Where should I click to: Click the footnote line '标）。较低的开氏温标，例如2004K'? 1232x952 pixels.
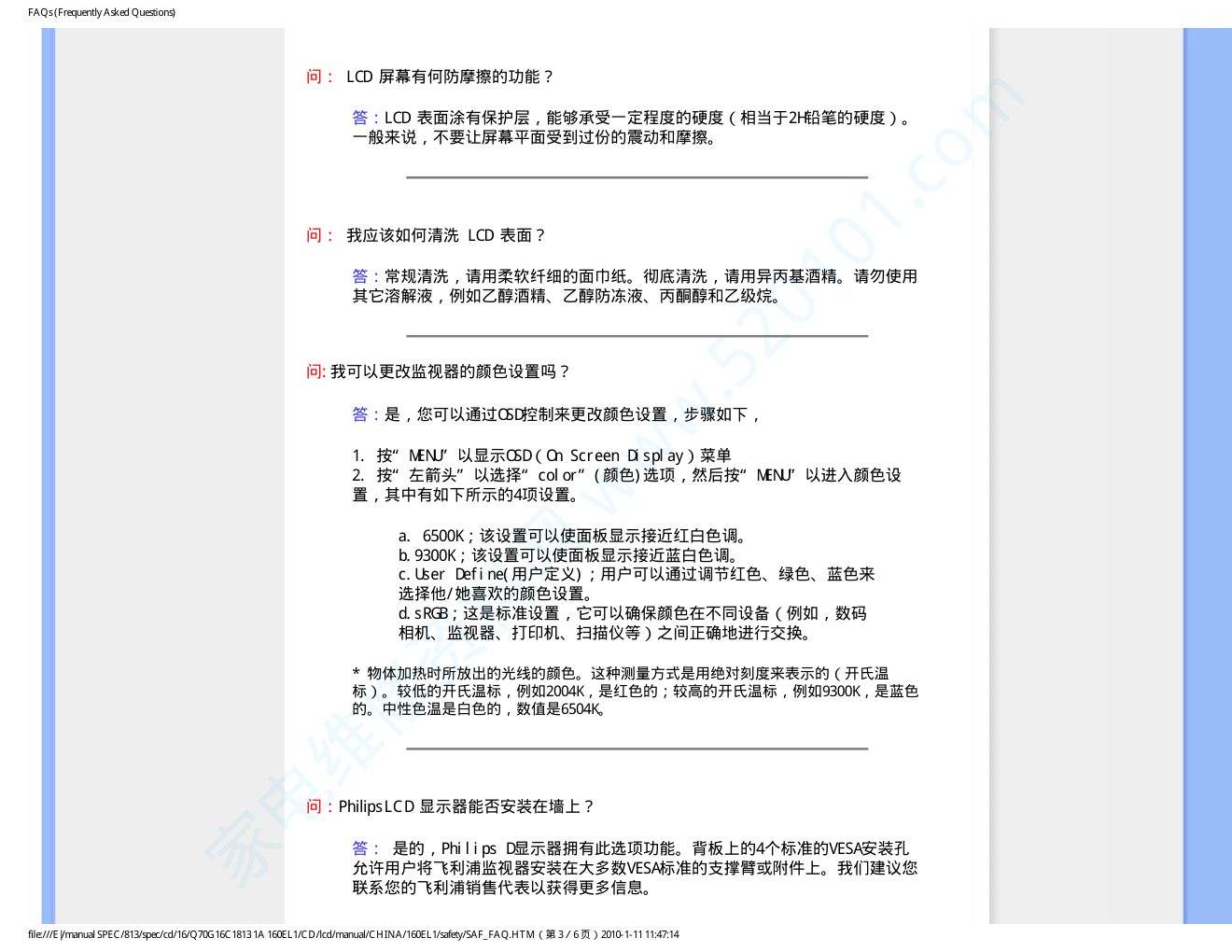click(x=636, y=691)
